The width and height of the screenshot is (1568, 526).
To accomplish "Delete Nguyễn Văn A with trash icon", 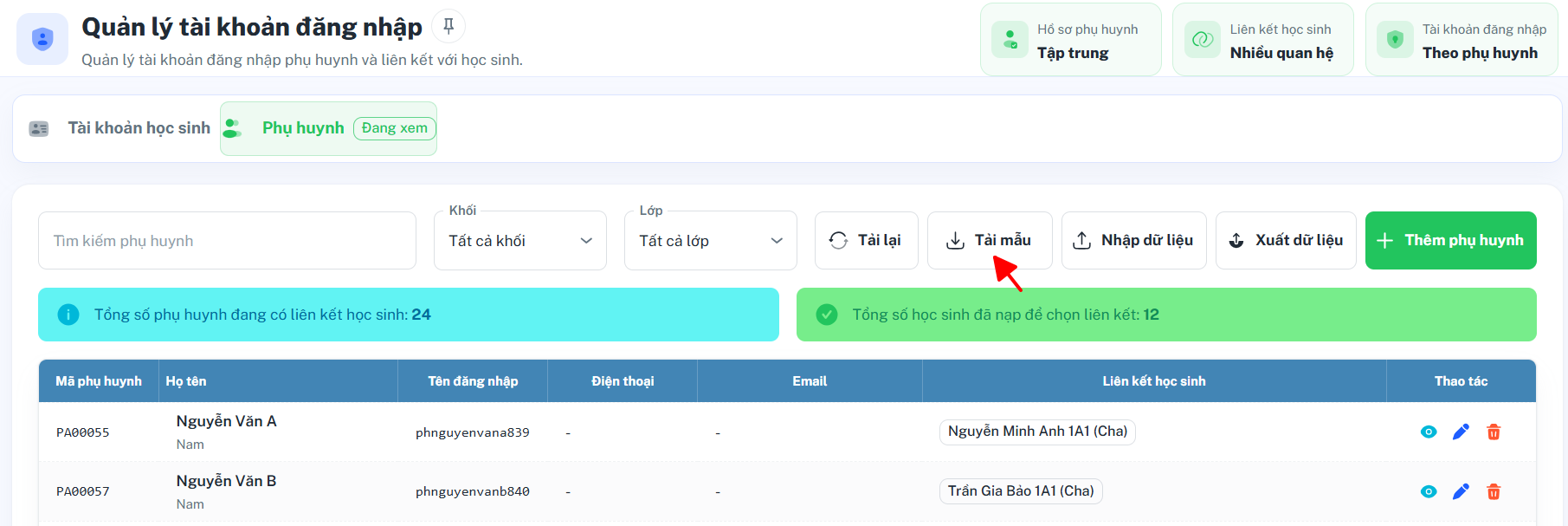I will click(1494, 432).
